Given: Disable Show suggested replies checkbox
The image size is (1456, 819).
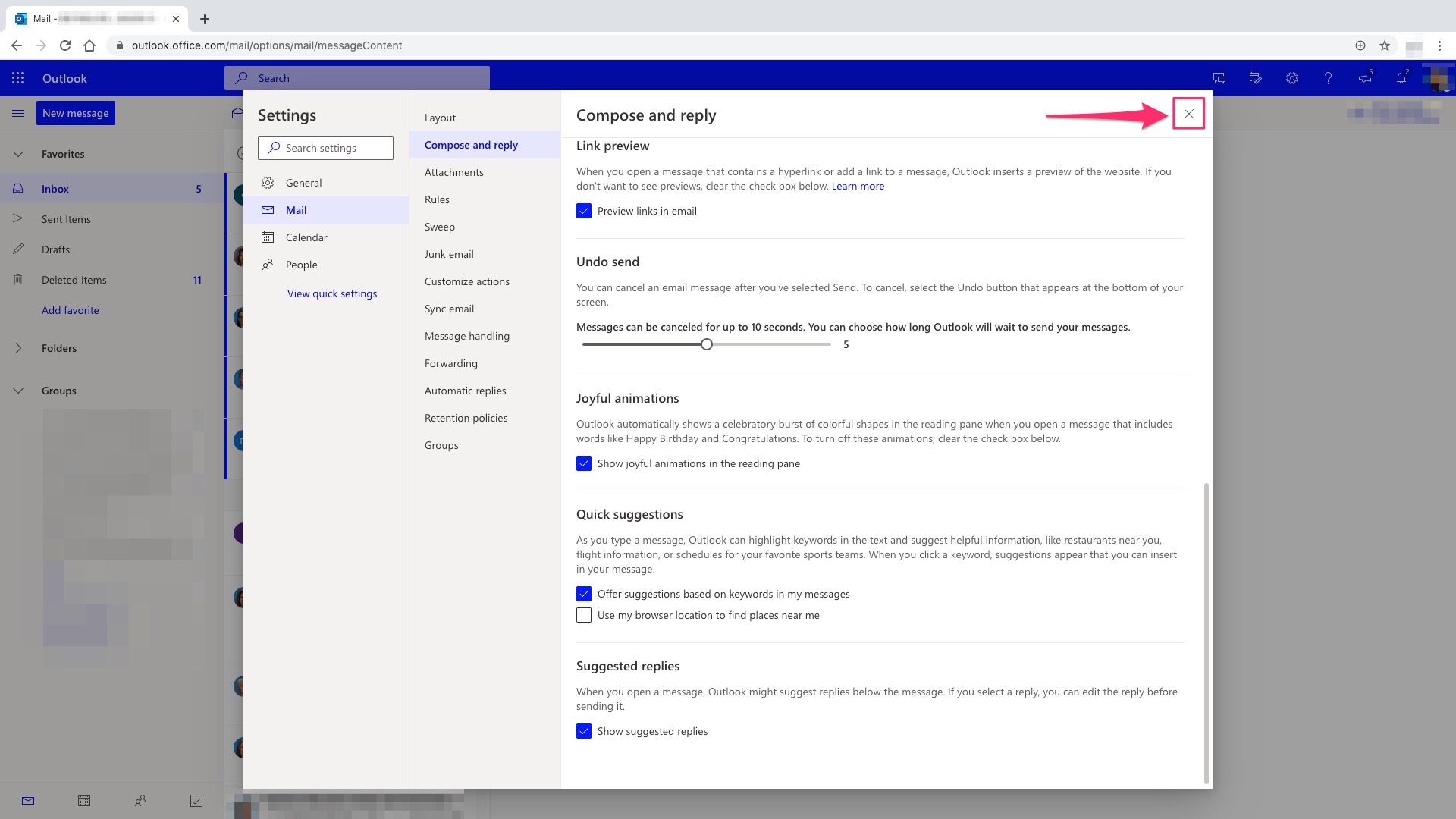Looking at the screenshot, I should click(584, 731).
